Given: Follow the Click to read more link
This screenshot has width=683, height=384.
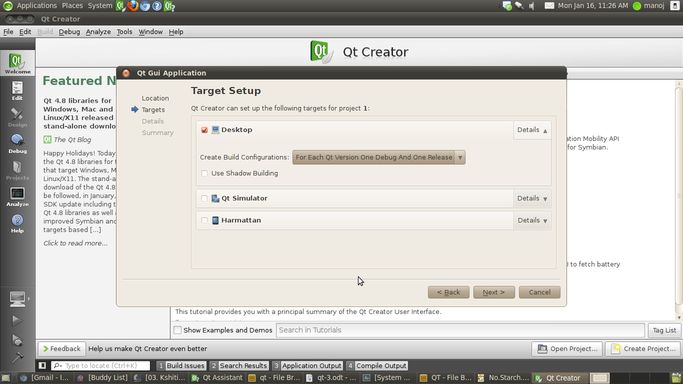Looking at the screenshot, I should [75, 243].
